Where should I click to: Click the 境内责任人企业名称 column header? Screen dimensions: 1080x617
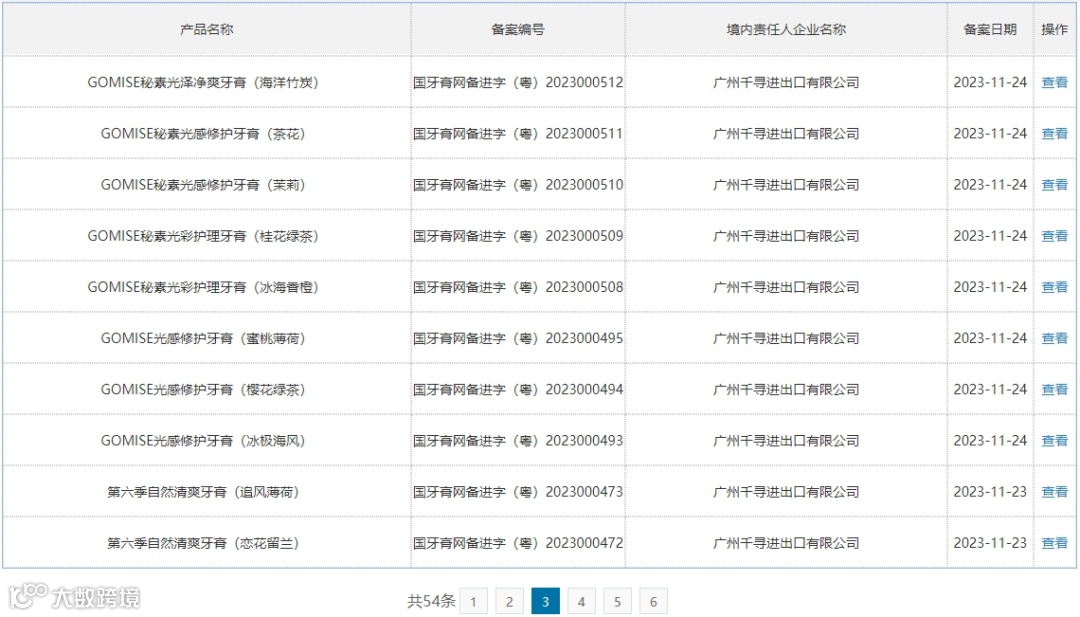[x=786, y=30]
